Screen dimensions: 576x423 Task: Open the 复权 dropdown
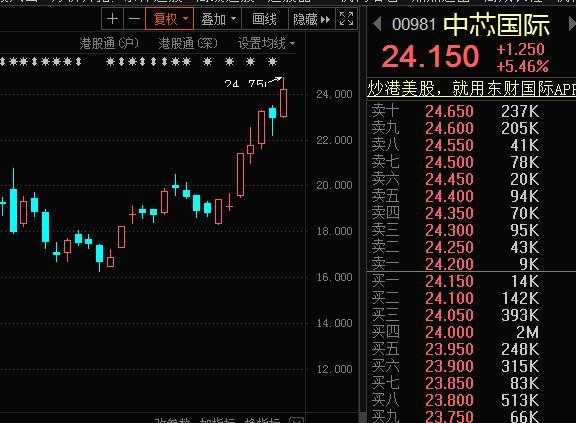pyautogui.click(x=170, y=19)
